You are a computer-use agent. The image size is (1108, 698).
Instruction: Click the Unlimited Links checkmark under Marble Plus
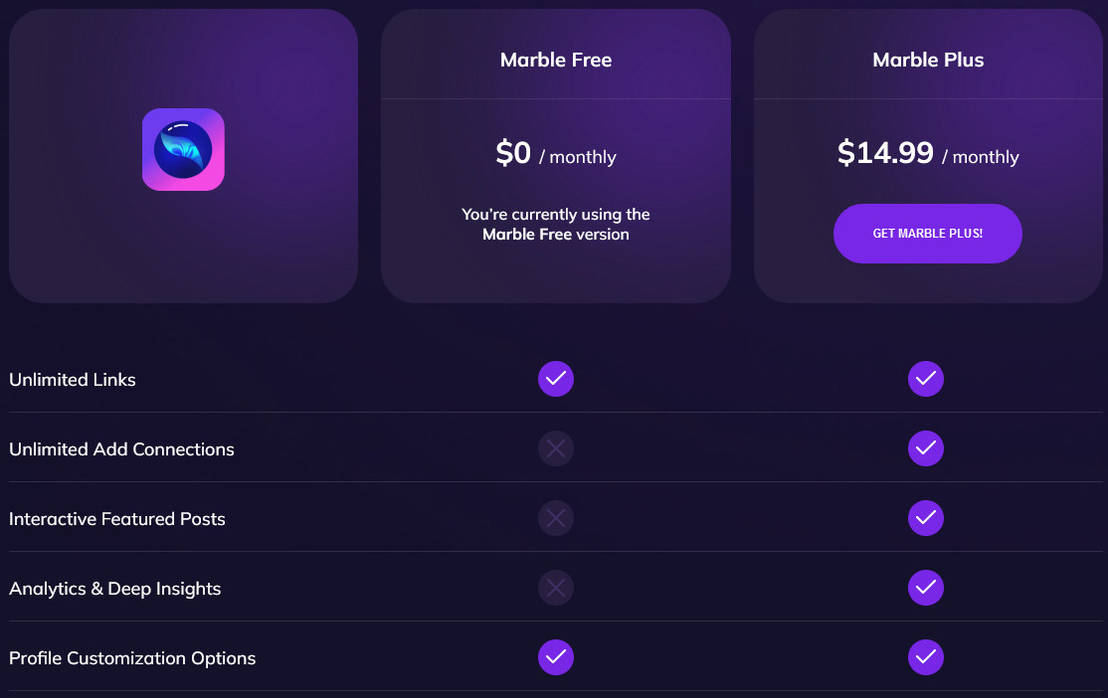pos(926,379)
